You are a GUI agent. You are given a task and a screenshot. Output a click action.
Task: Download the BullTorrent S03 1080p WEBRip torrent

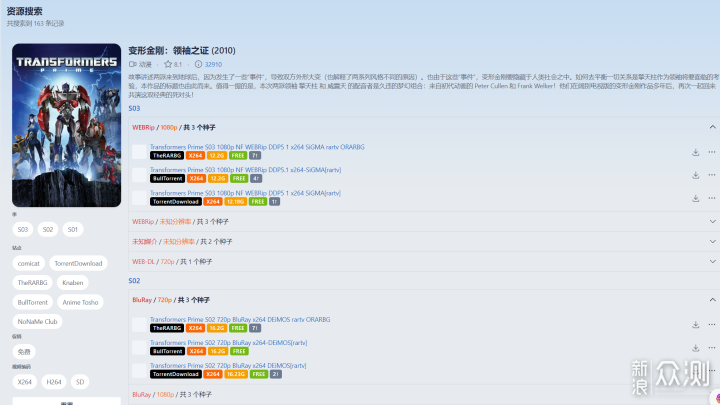pos(696,175)
